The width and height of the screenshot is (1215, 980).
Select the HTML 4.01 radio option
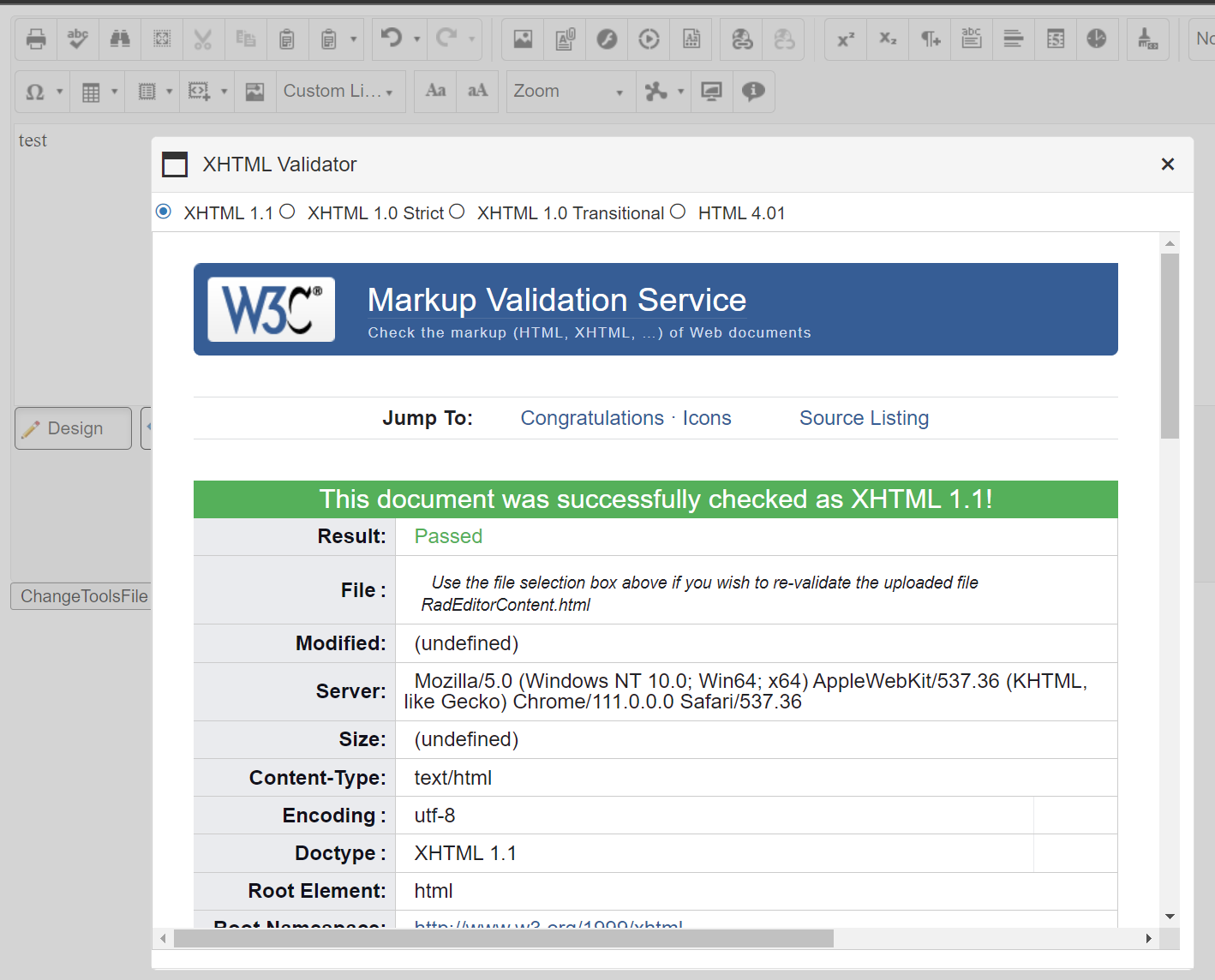pos(678,212)
